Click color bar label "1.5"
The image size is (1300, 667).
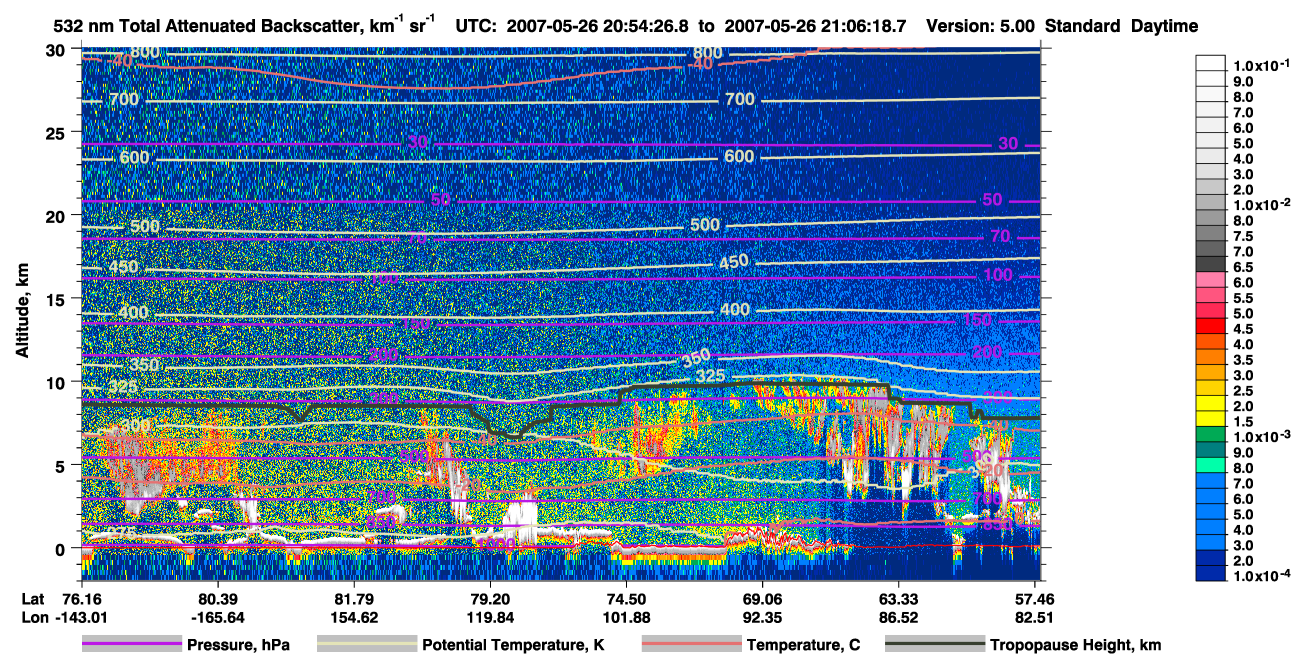1242,421
